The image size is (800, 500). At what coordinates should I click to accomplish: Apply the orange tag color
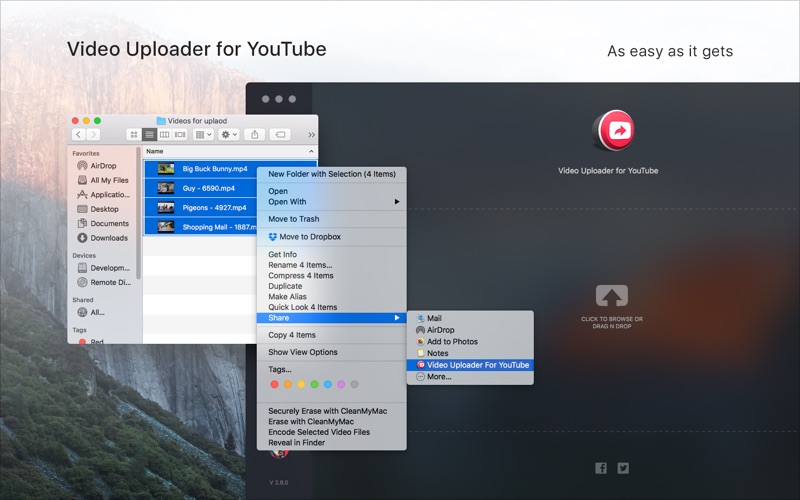[288, 384]
